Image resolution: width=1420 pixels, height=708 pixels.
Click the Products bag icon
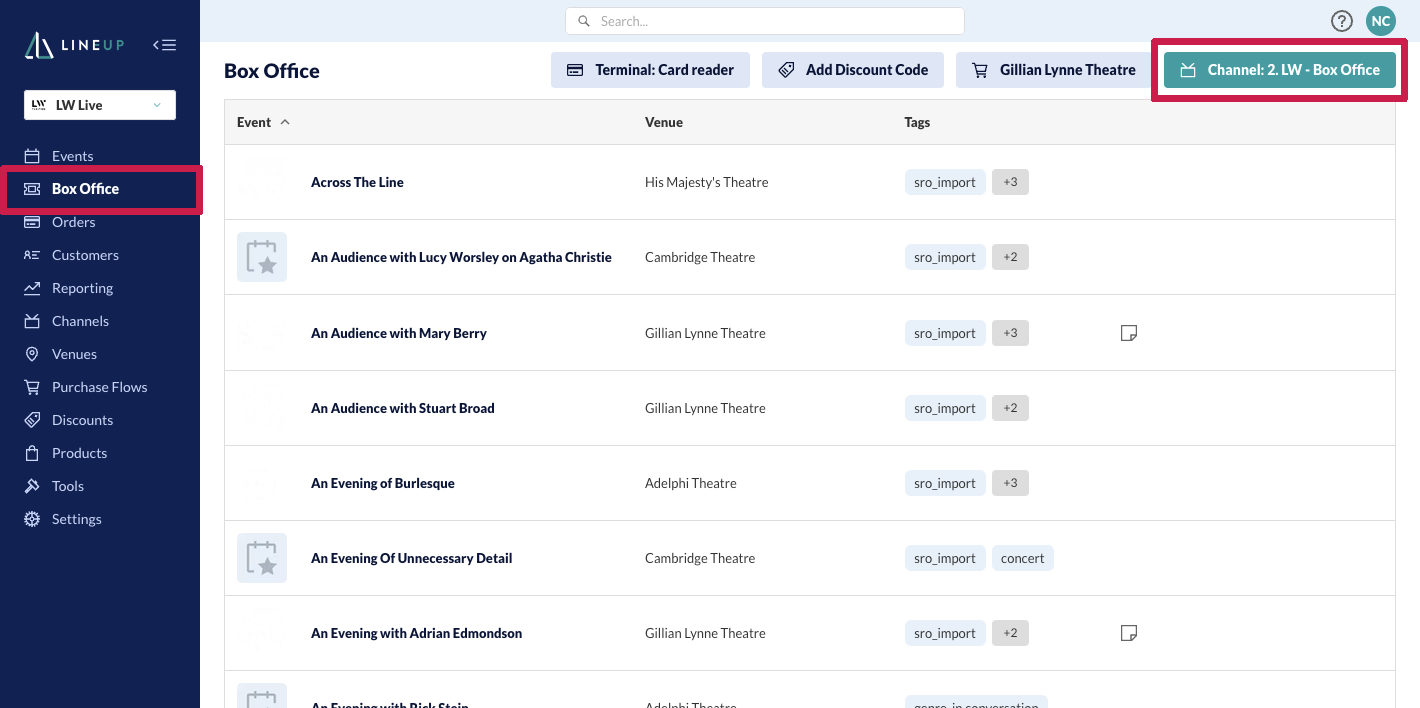[x=32, y=453]
